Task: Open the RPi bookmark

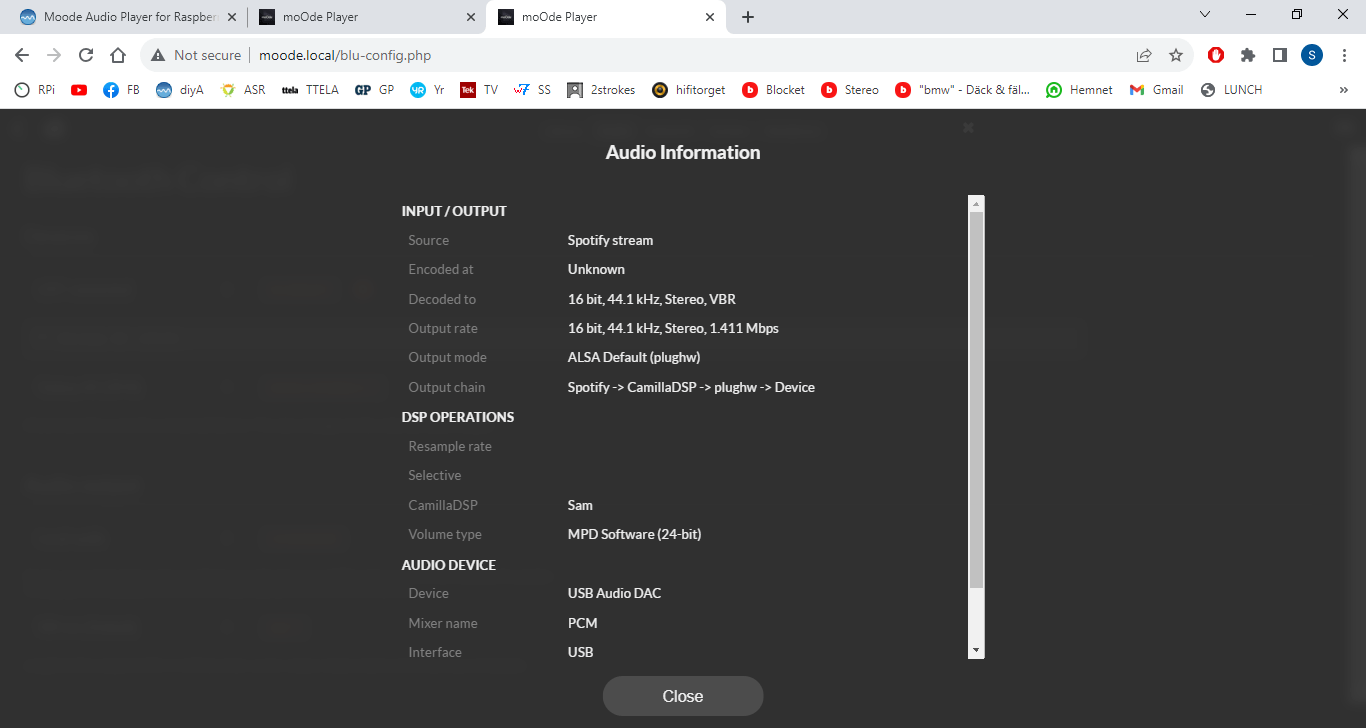Action: [35, 90]
